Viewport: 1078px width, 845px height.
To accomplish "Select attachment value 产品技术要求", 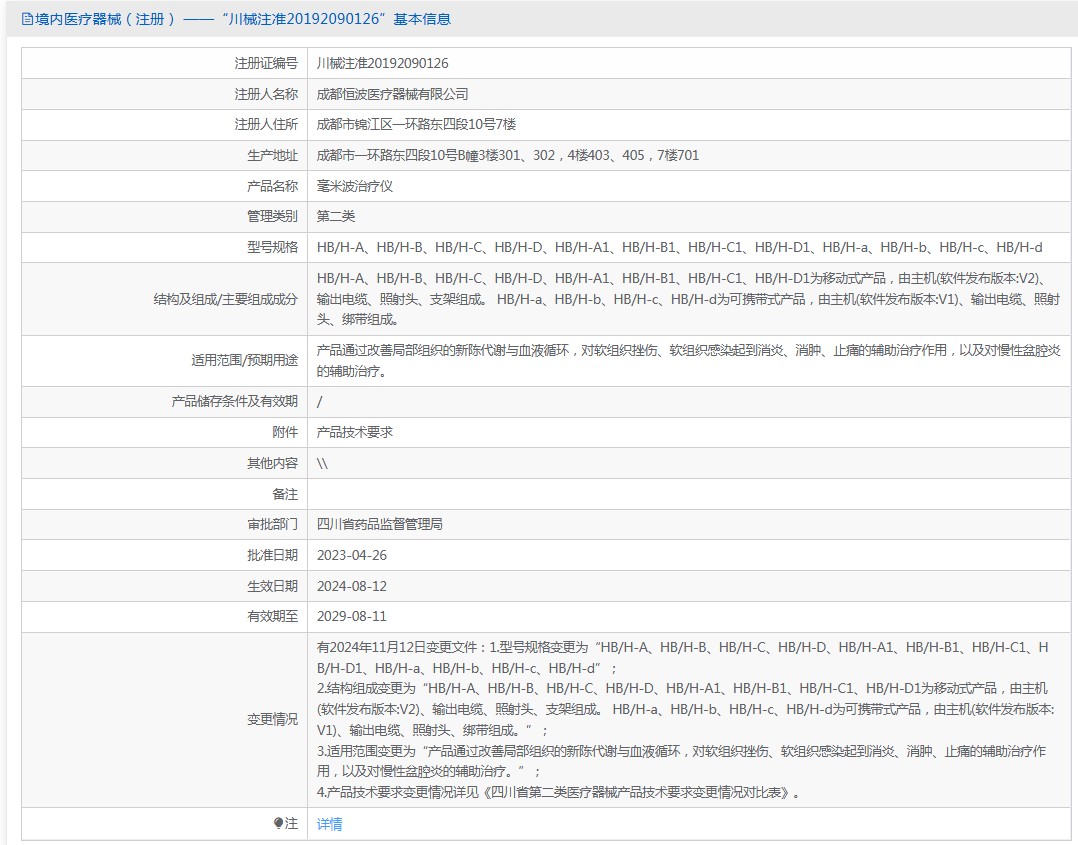I will tap(355, 432).
